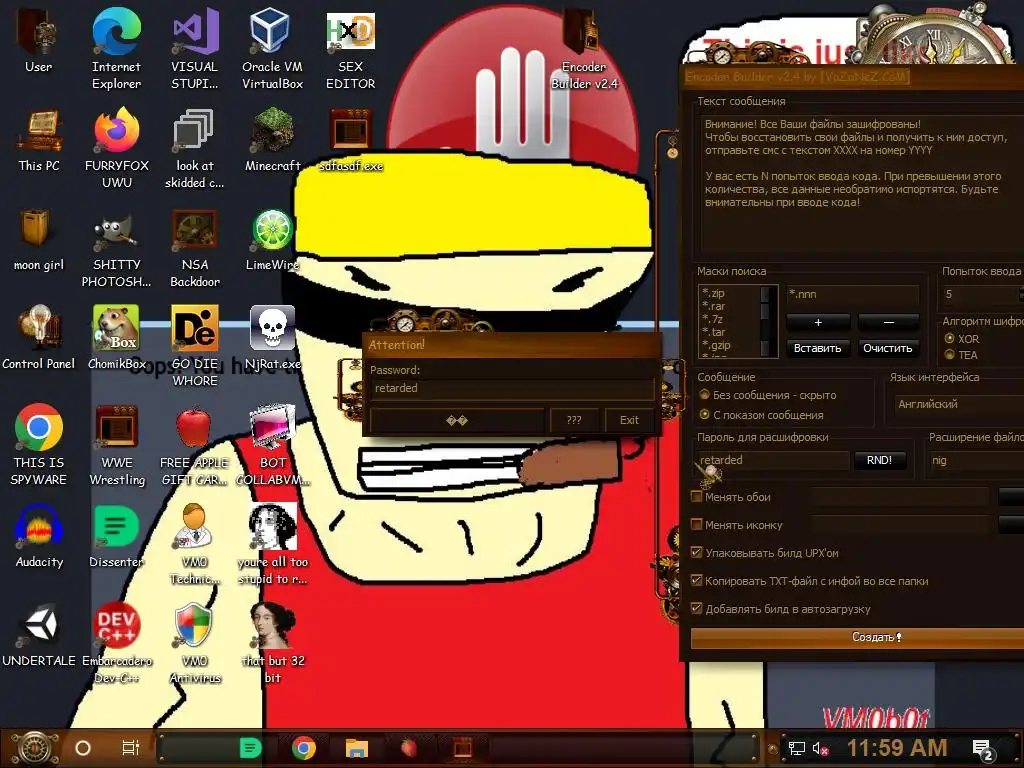Focus the Password field in Attention dialog
The image size is (1024, 768).
[512, 388]
